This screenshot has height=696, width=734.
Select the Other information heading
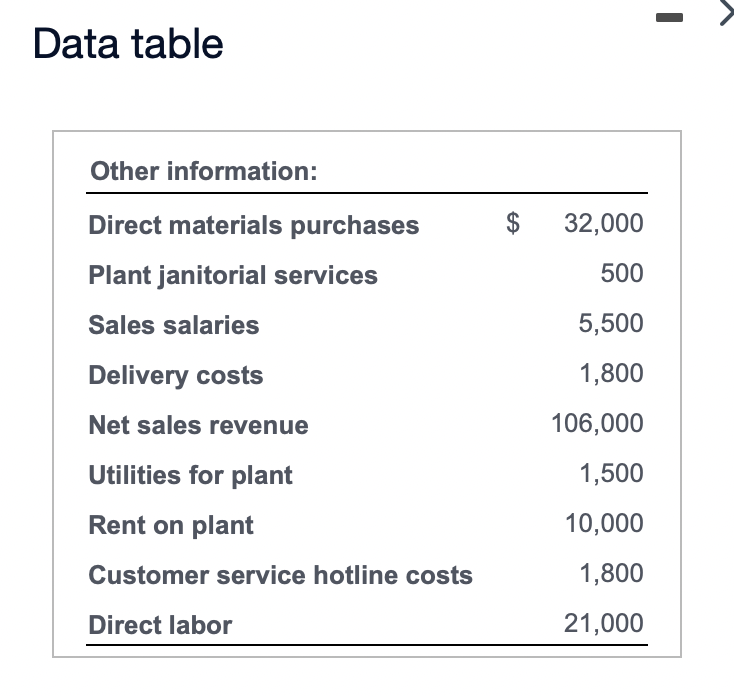pos(203,171)
